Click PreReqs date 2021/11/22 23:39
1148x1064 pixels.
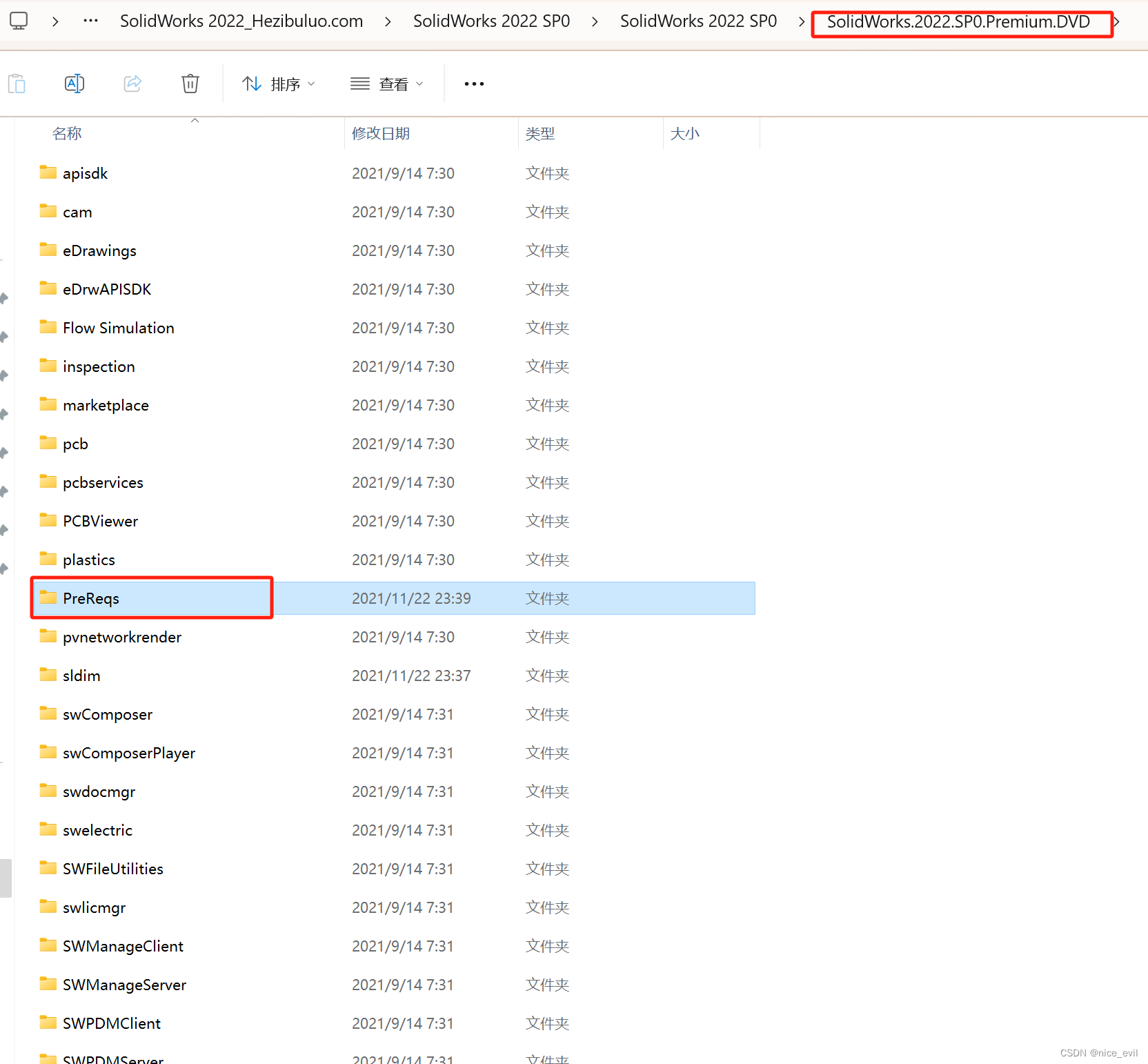click(x=411, y=599)
